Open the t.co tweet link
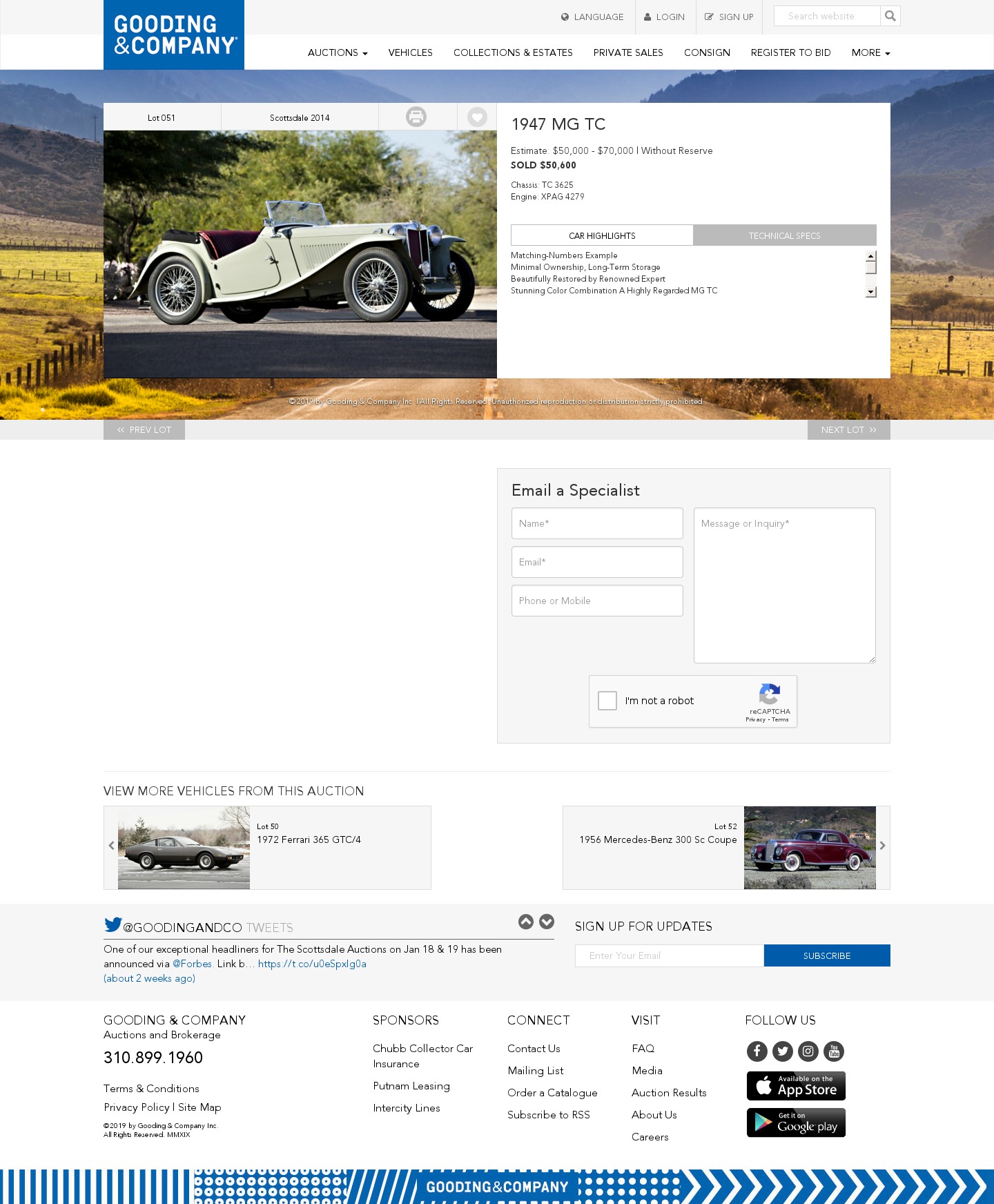The height and width of the screenshot is (1204, 994). (312, 964)
